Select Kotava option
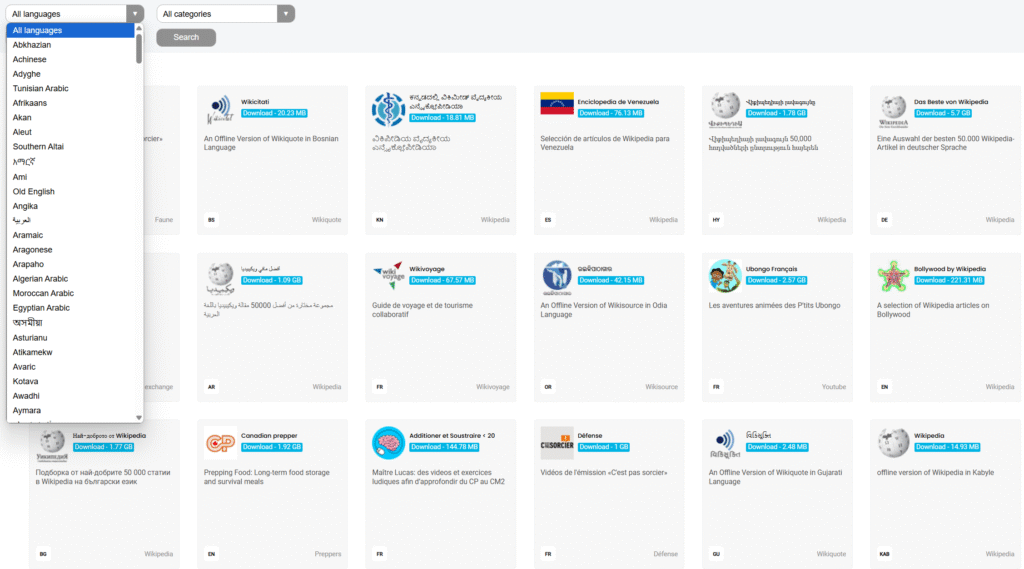The width and height of the screenshot is (1024, 569). pyautogui.click(x=71, y=382)
